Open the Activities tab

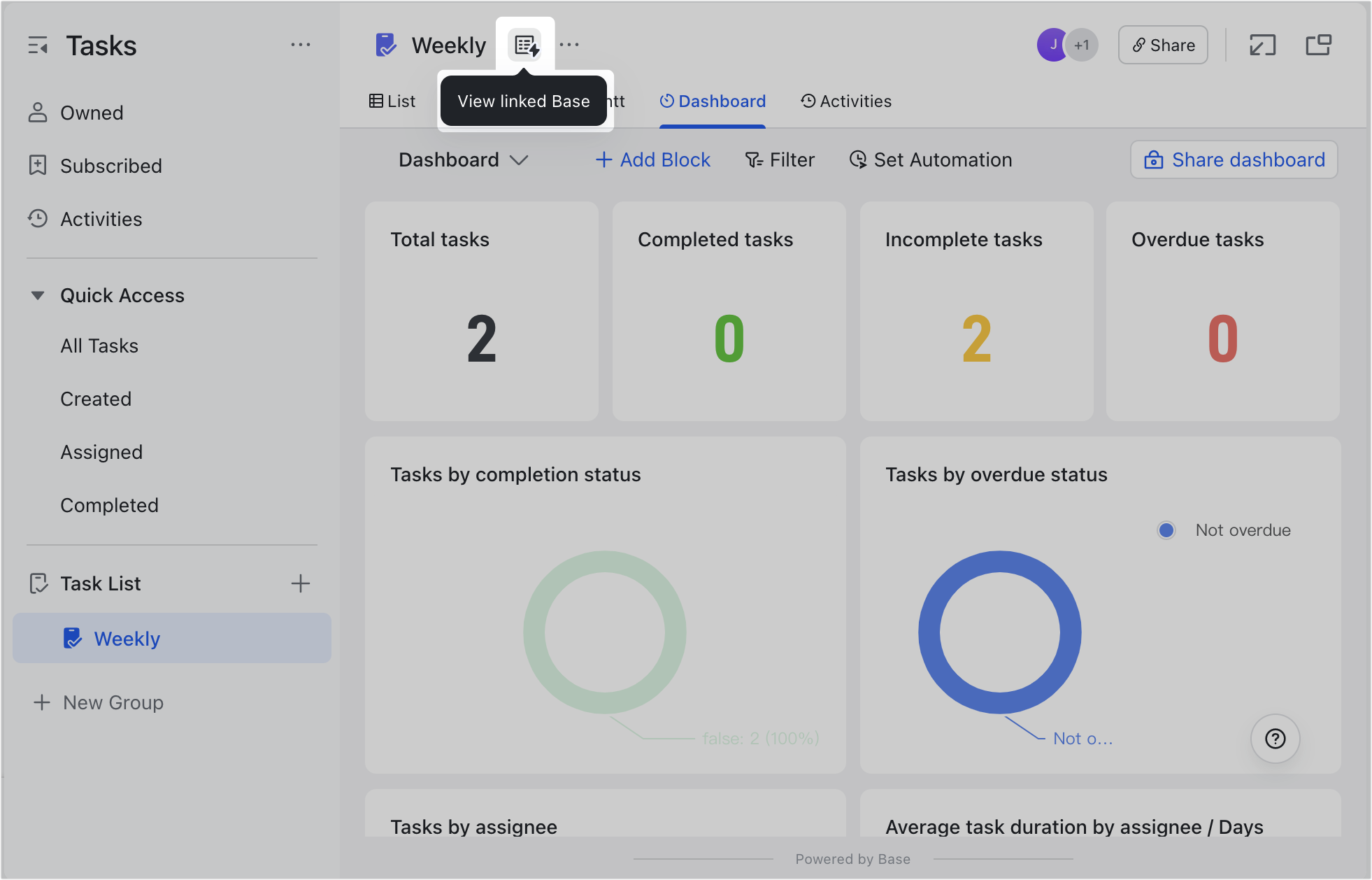pyautogui.click(x=846, y=101)
